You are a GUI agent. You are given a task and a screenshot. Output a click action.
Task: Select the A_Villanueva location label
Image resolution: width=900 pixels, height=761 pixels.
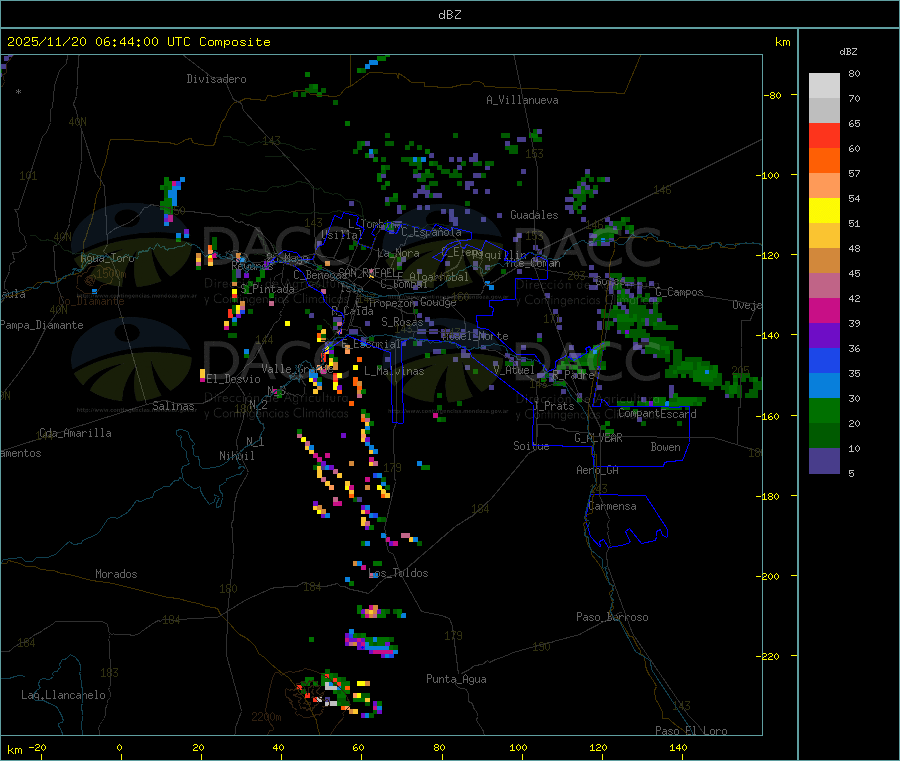[x=522, y=100]
